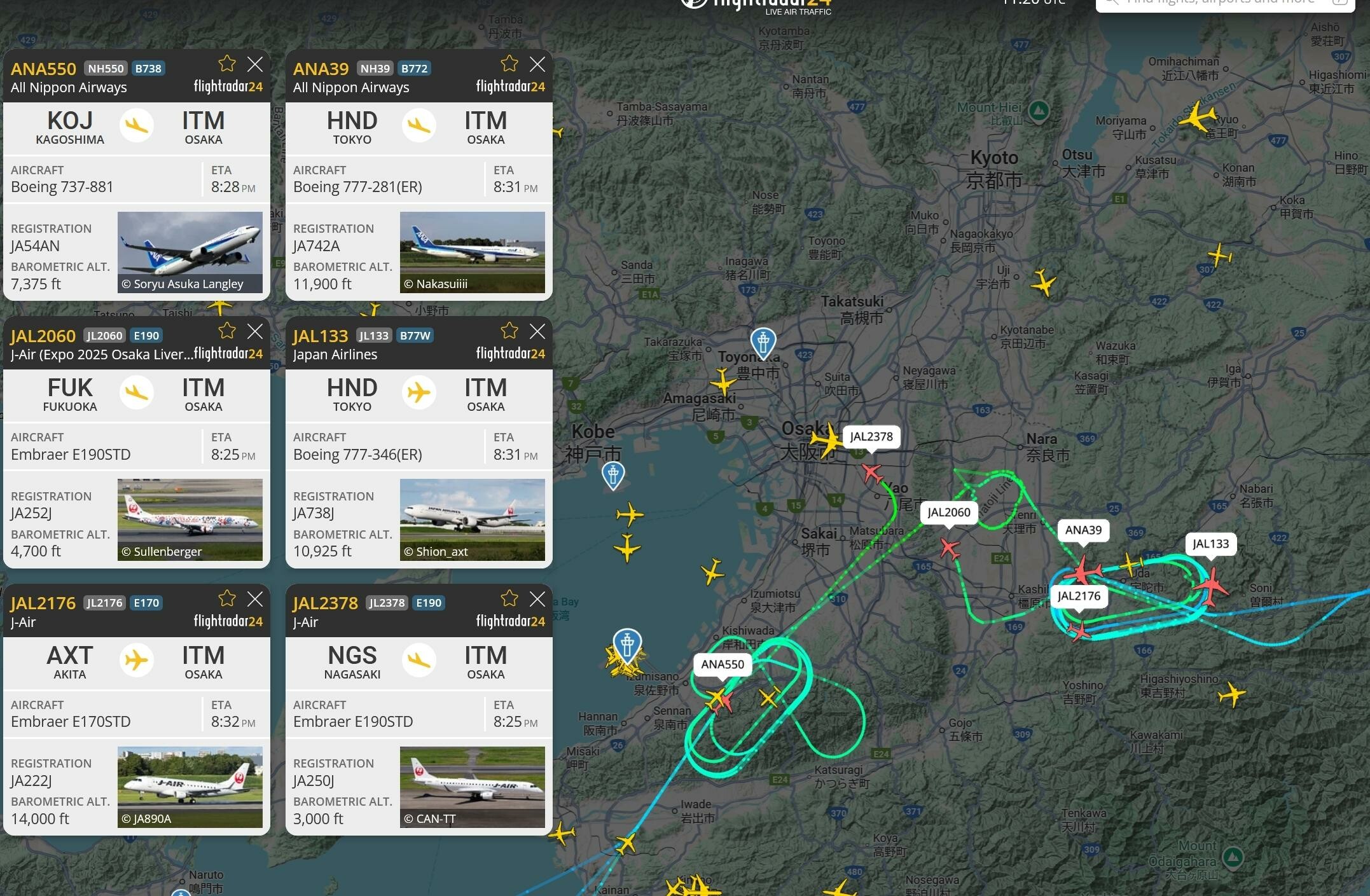Click the JL2060 flight number badge
Viewport: 1370px width, 896px height.
104,335
